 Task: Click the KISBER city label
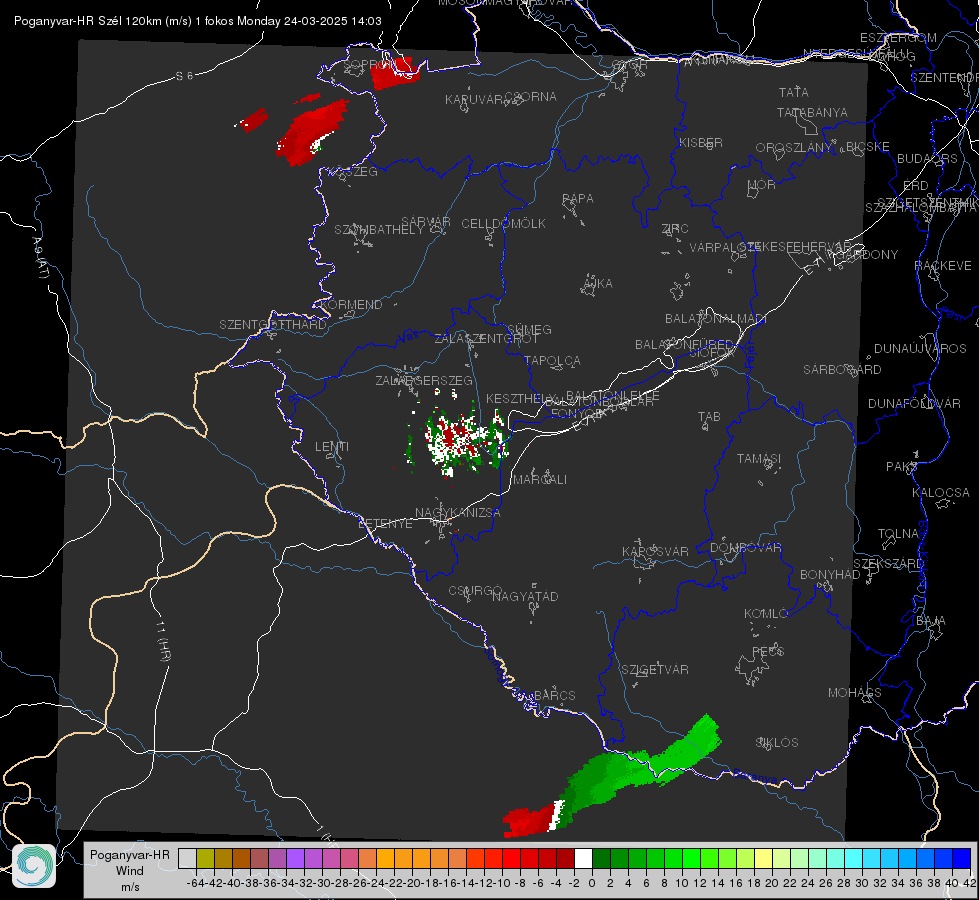[701, 143]
